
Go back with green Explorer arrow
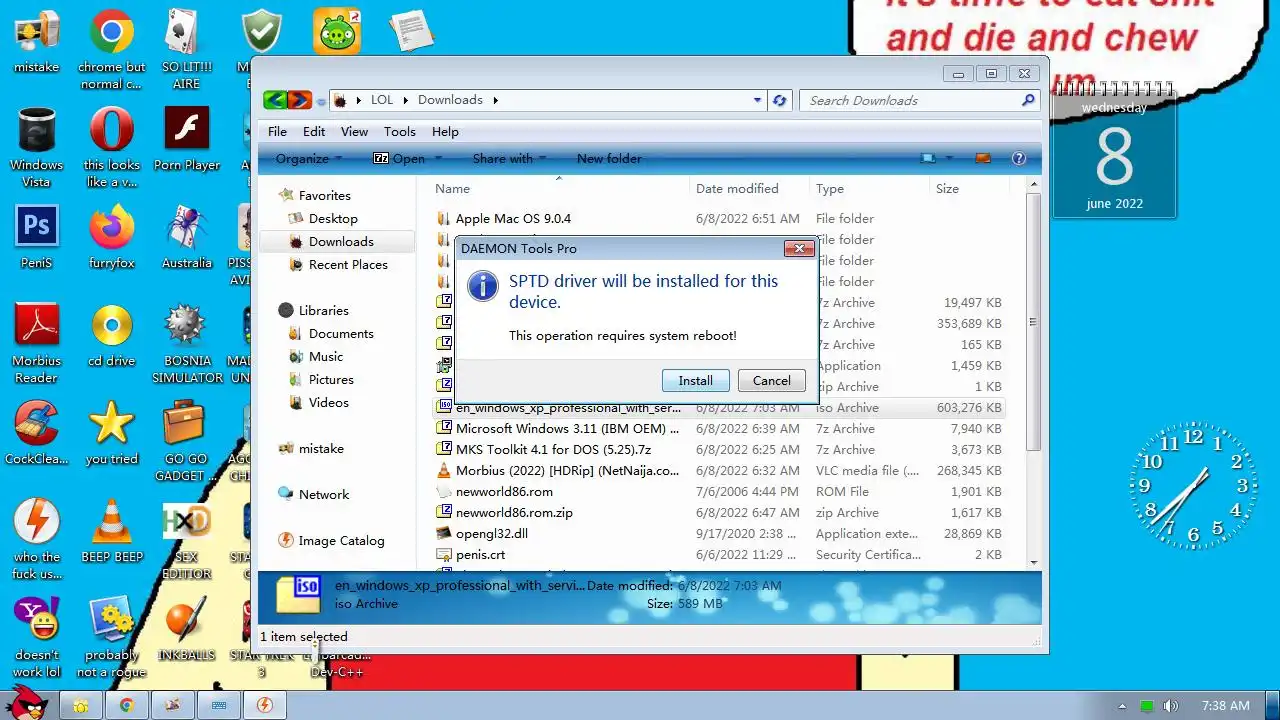tap(275, 100)
